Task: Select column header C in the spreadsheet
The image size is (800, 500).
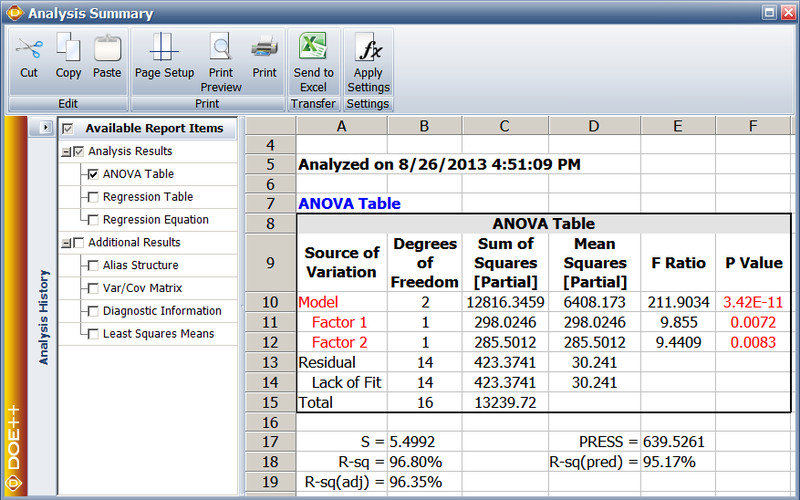Action: (503, 125)
